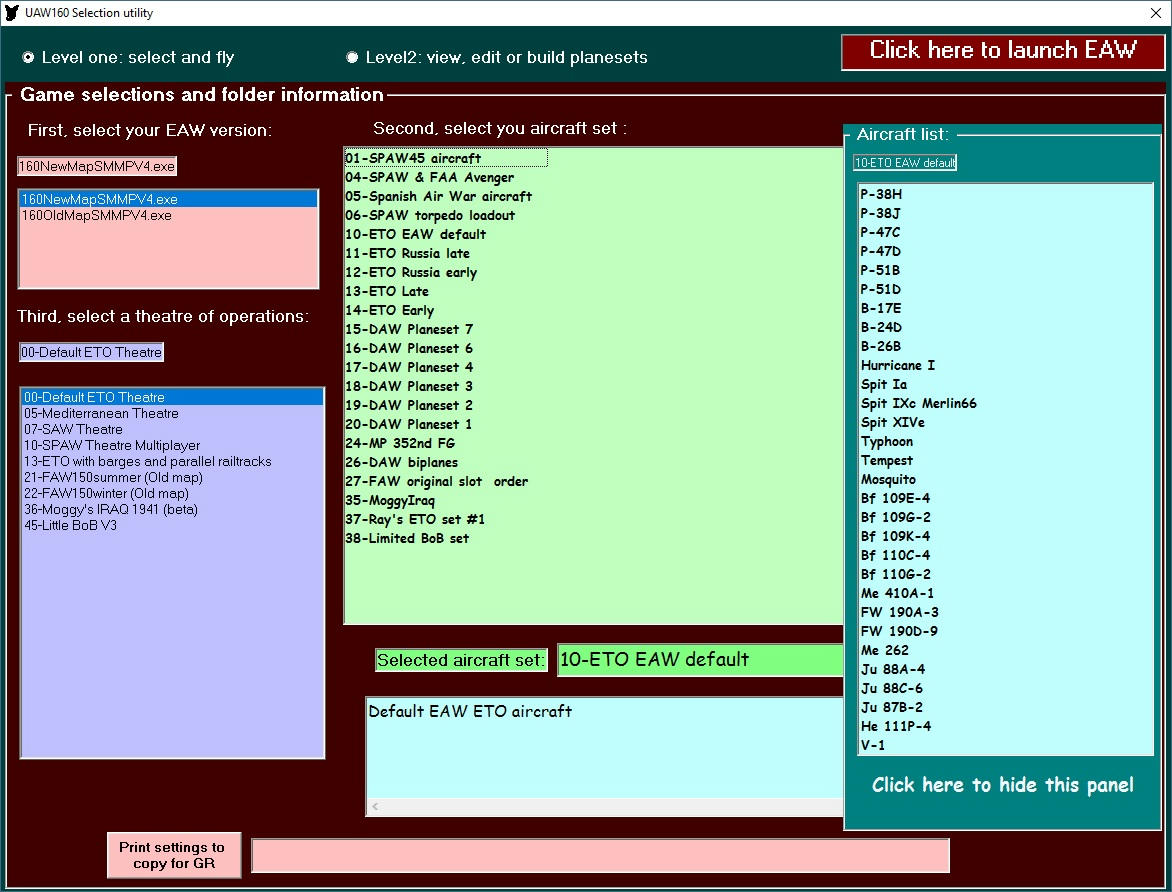The image size is (1172, 892).
Task: Click the pink print settings output field
Action: point(600,855)
